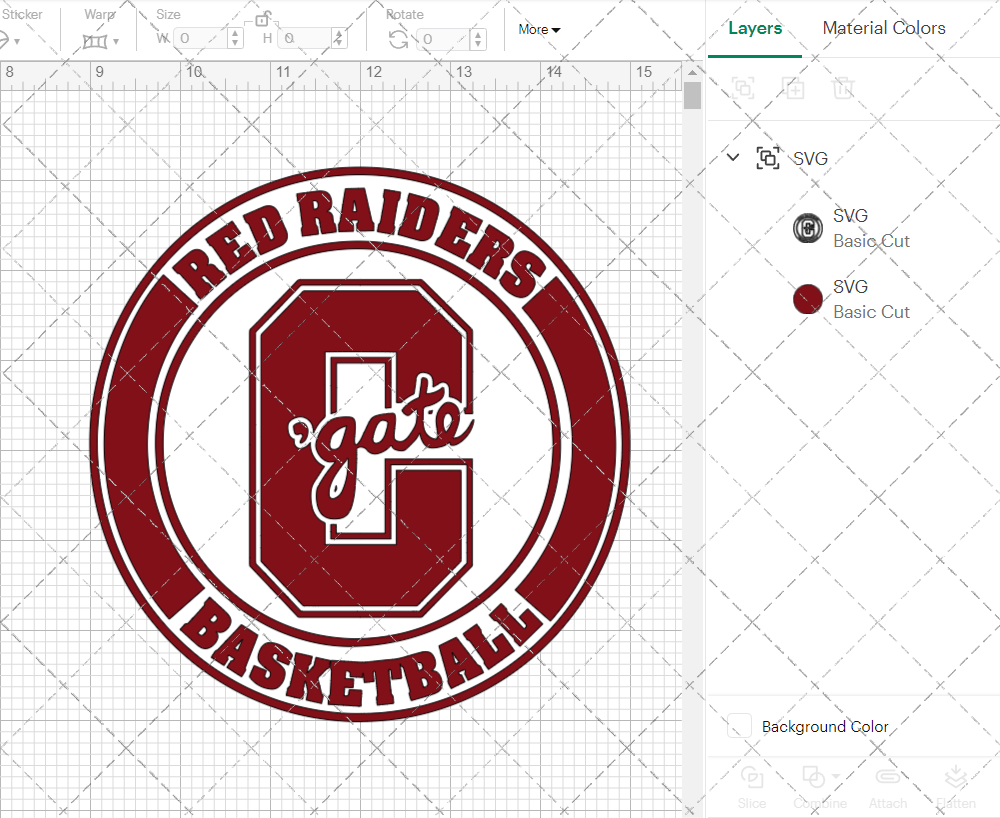
Task: Click the width field stepper arrows
Action: click(235, 38)
